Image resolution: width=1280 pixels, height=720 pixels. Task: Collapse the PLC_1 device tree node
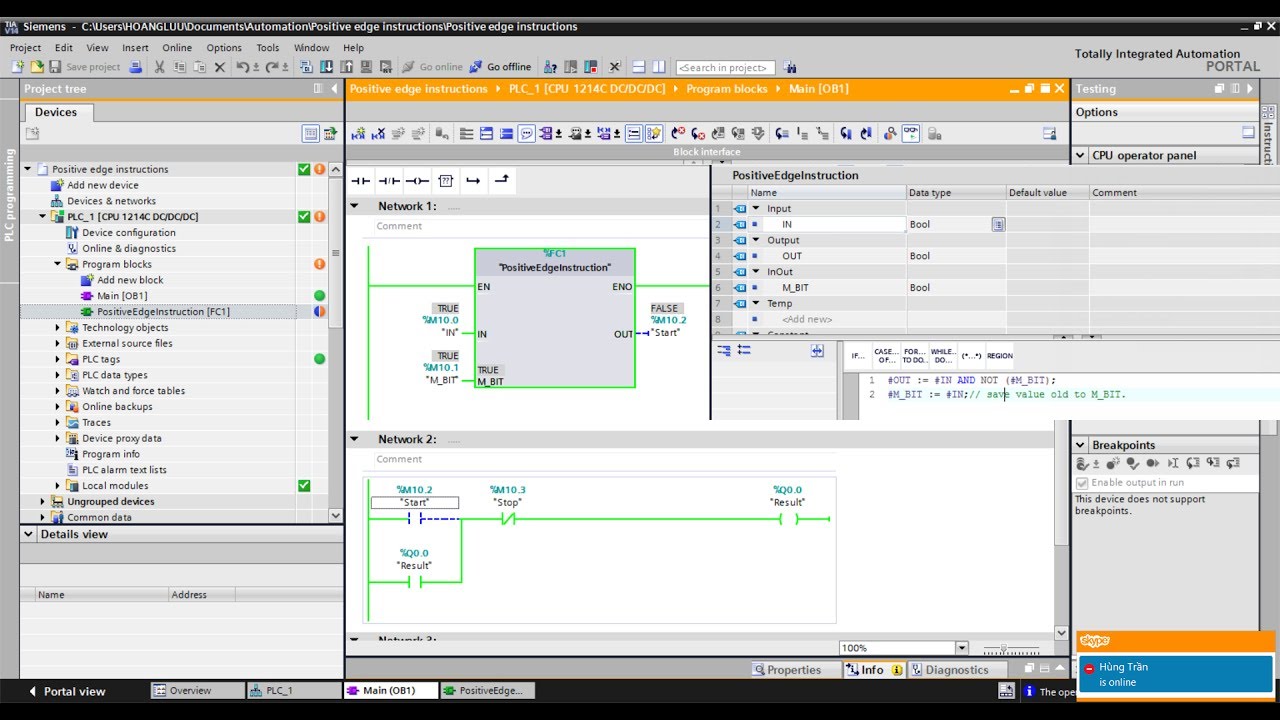(x=43, y=217)
